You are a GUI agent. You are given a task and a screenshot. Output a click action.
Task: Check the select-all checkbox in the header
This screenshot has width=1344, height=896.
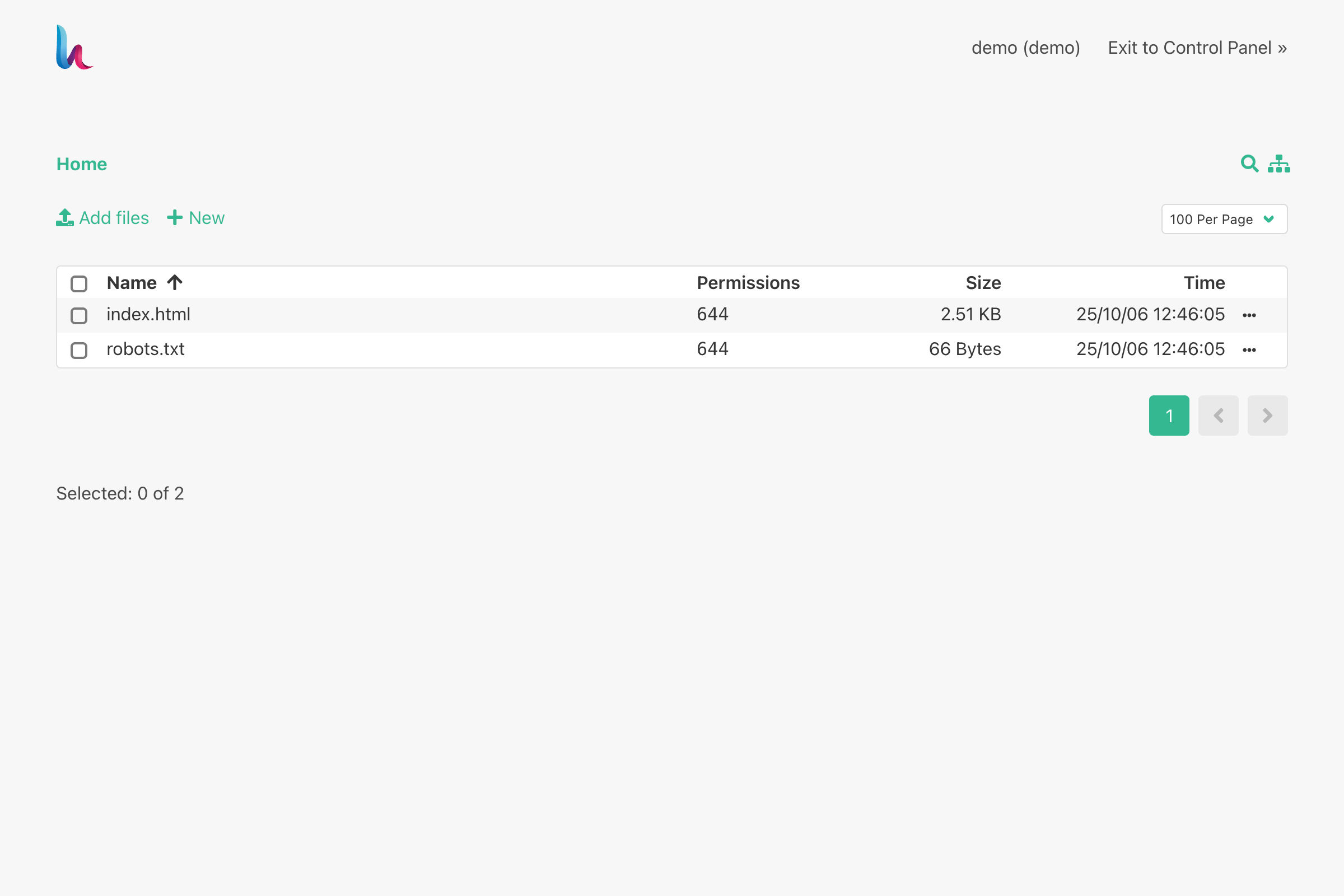click(79, 284)
